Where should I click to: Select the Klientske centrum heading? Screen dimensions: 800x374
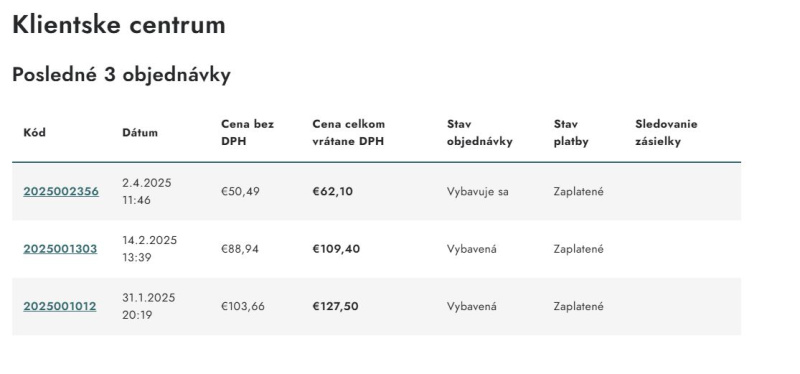pyautogui.click(x=119, y=24)
